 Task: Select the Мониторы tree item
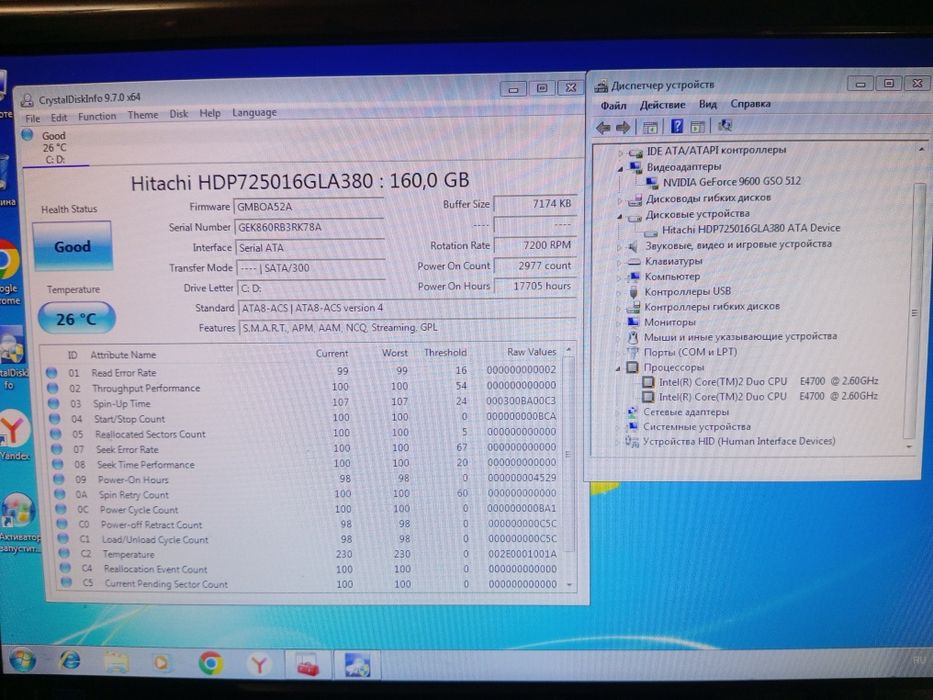(x=669, y=322)
